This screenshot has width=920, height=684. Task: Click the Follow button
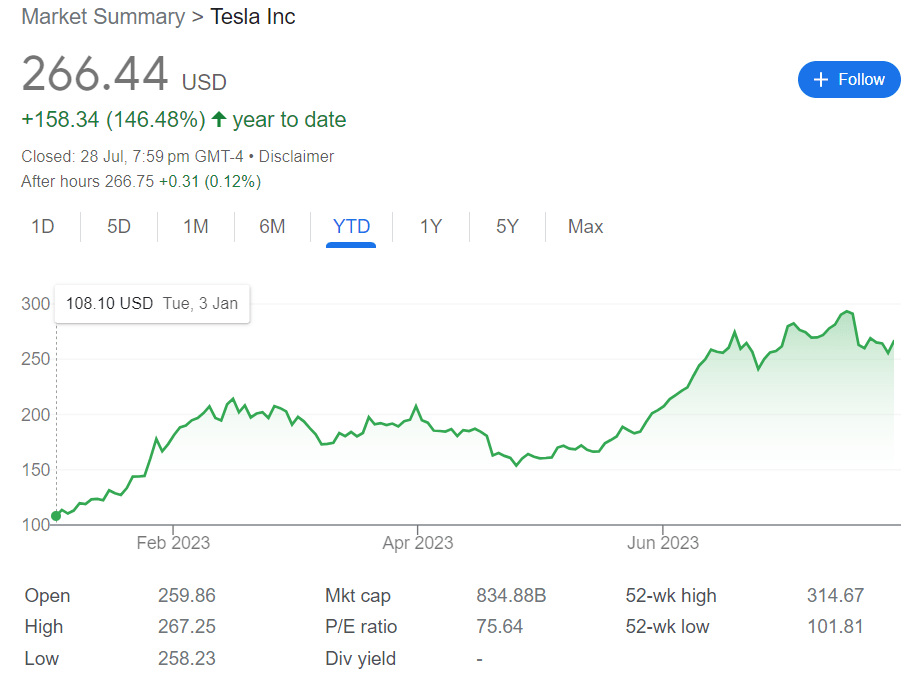coord(848,80)
